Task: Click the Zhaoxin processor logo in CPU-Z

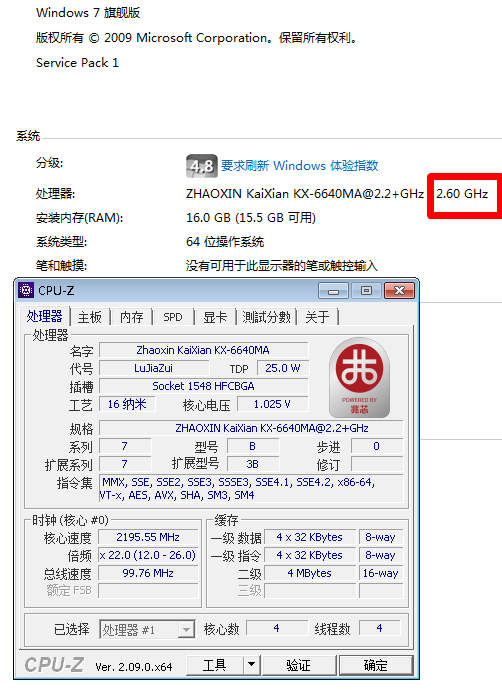Action: pos(359,378)
